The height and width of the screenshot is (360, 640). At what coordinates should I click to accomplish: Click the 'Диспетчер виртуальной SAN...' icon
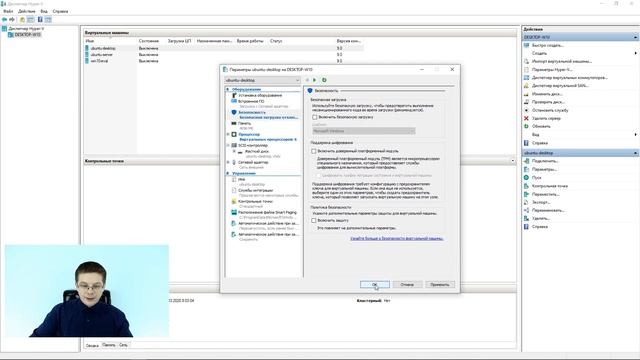click(x=527, y=86)
